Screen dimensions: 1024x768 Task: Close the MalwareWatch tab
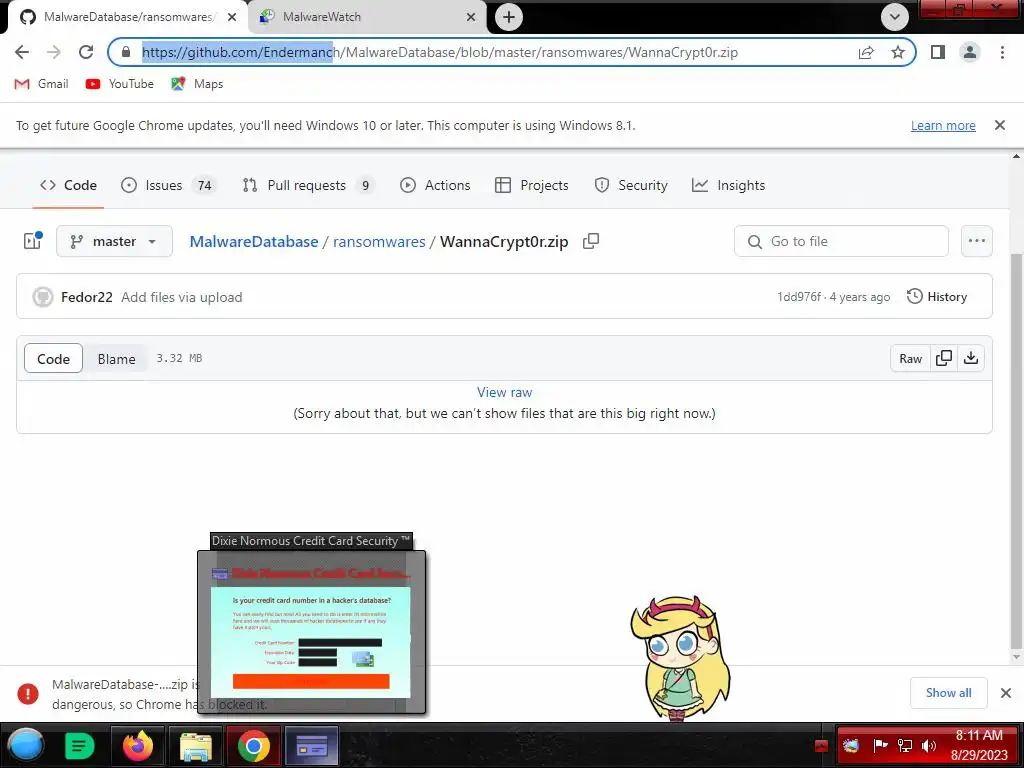click(x=471, y=17)
